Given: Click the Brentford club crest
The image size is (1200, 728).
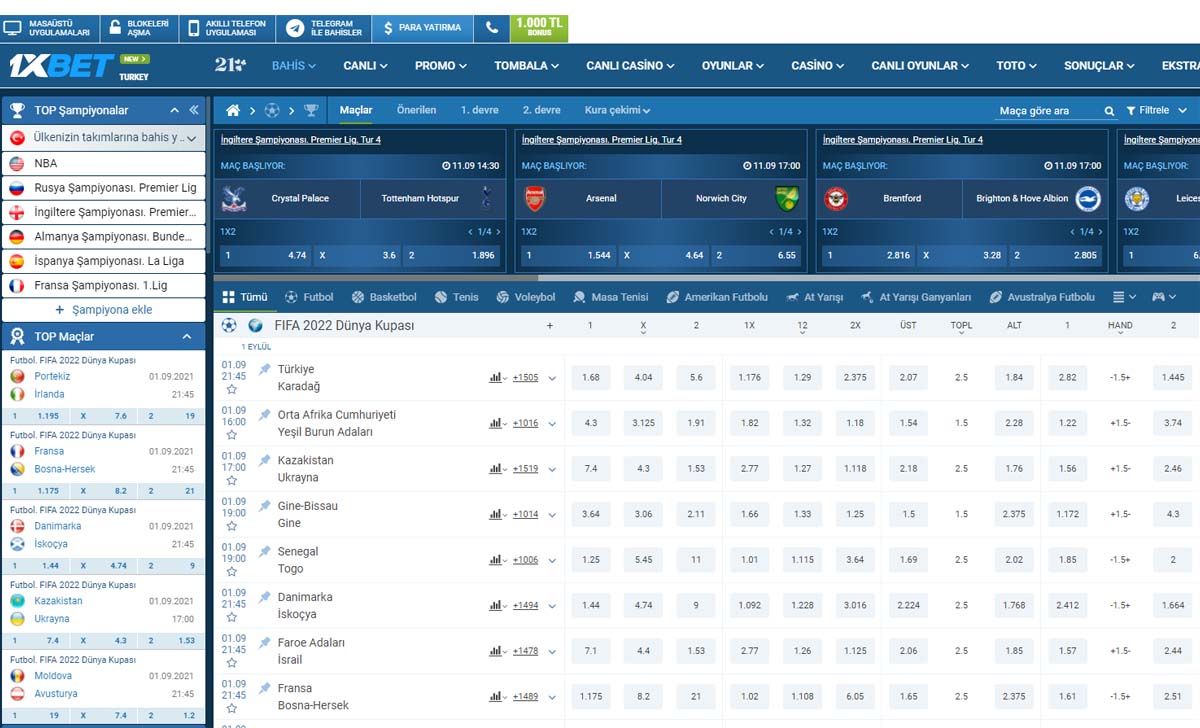Looking at the screenshot, I should 836,199.
